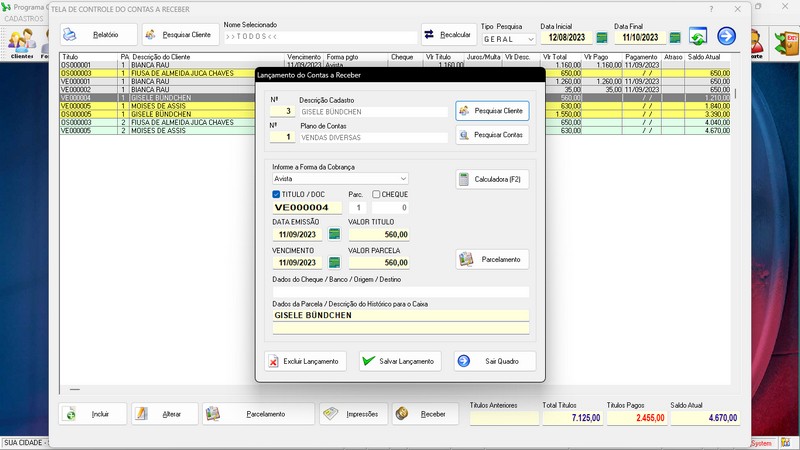Uncheck the TITULO / DOC checkbox
Viewport: 800px width, 450px height.
click(x=277, y=194)
